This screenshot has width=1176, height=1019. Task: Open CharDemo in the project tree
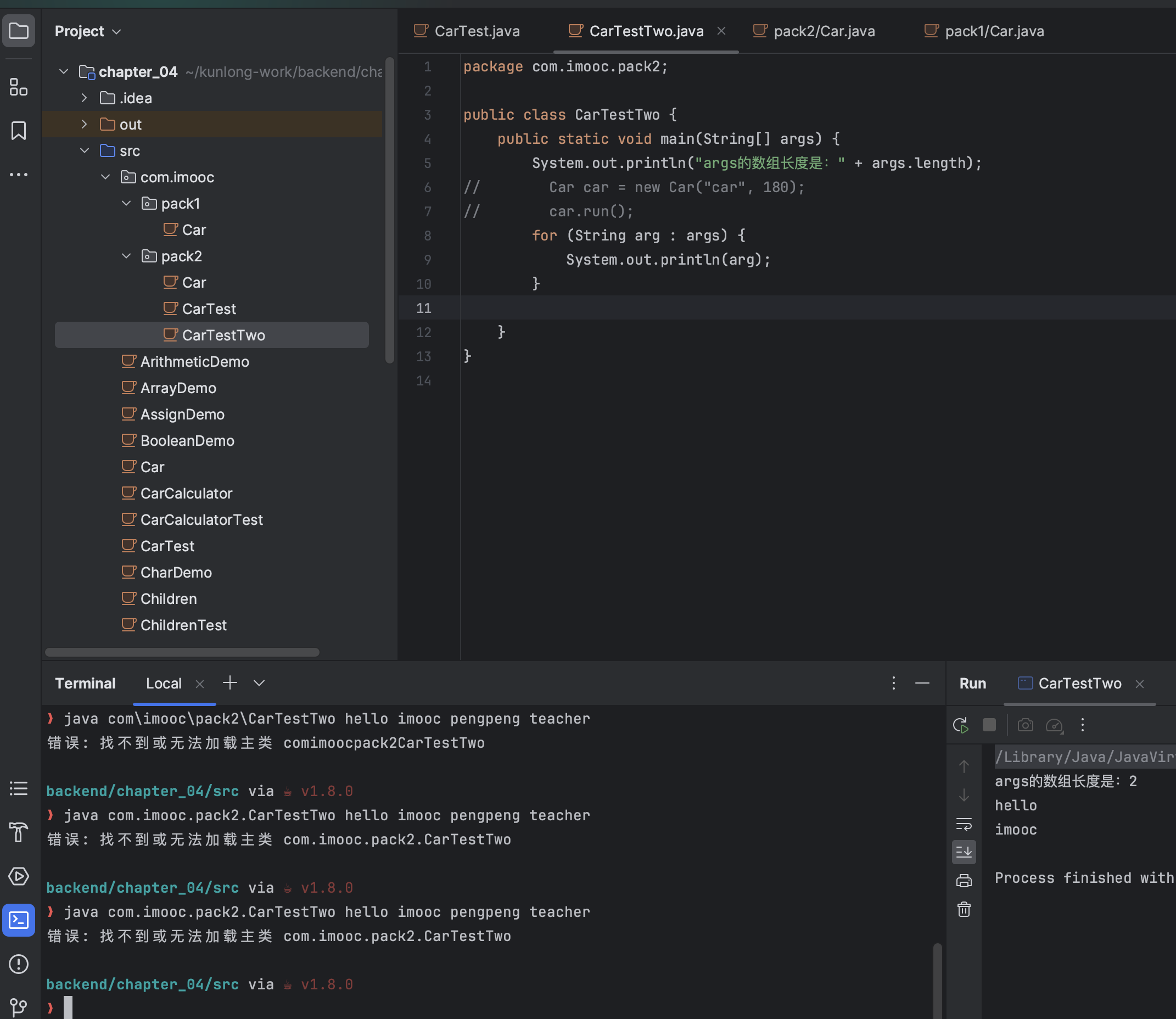pyautogui.click(x=166, y=572)
